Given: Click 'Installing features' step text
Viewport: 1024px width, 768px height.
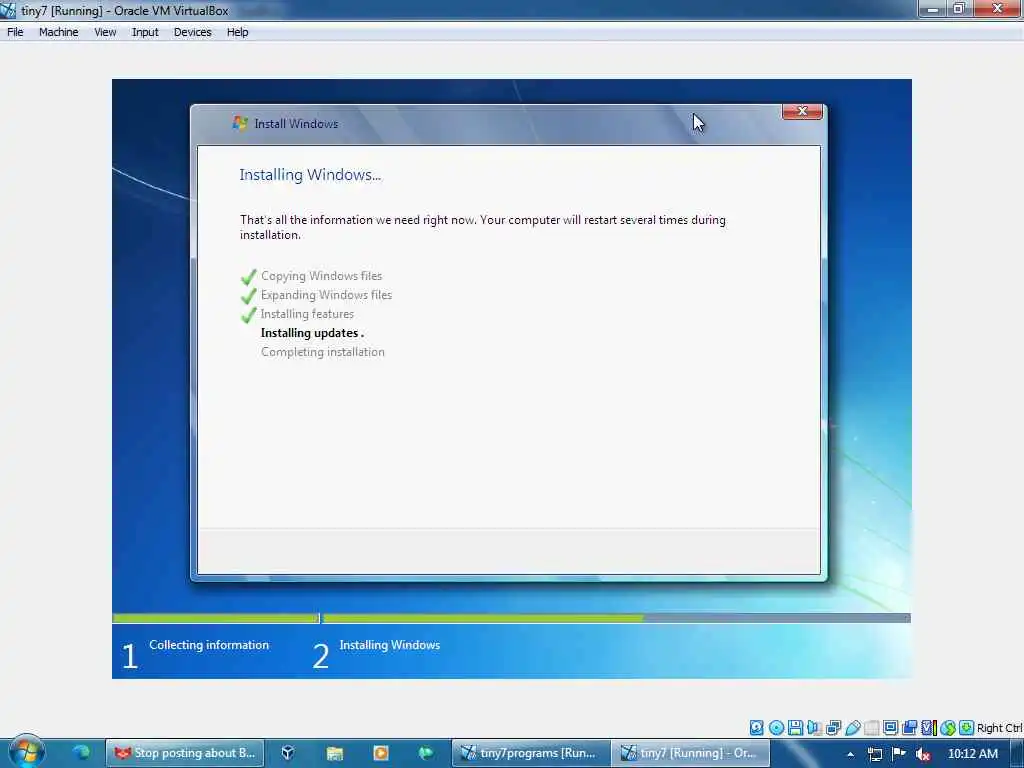Looking at the screenshot, I should coord(307,314).
